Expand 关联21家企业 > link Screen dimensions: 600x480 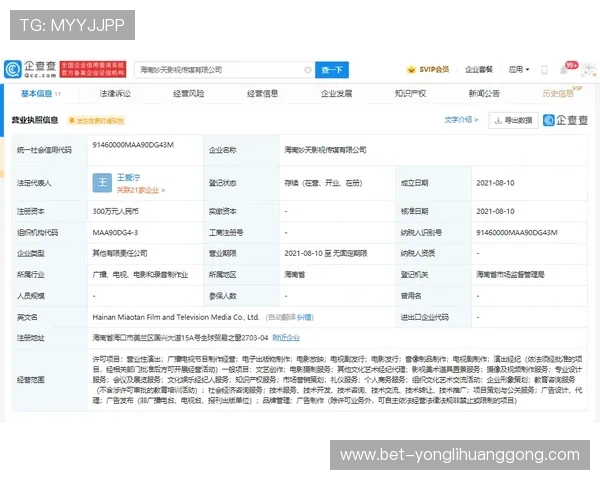pyautogui.click(x=140, y=190)
